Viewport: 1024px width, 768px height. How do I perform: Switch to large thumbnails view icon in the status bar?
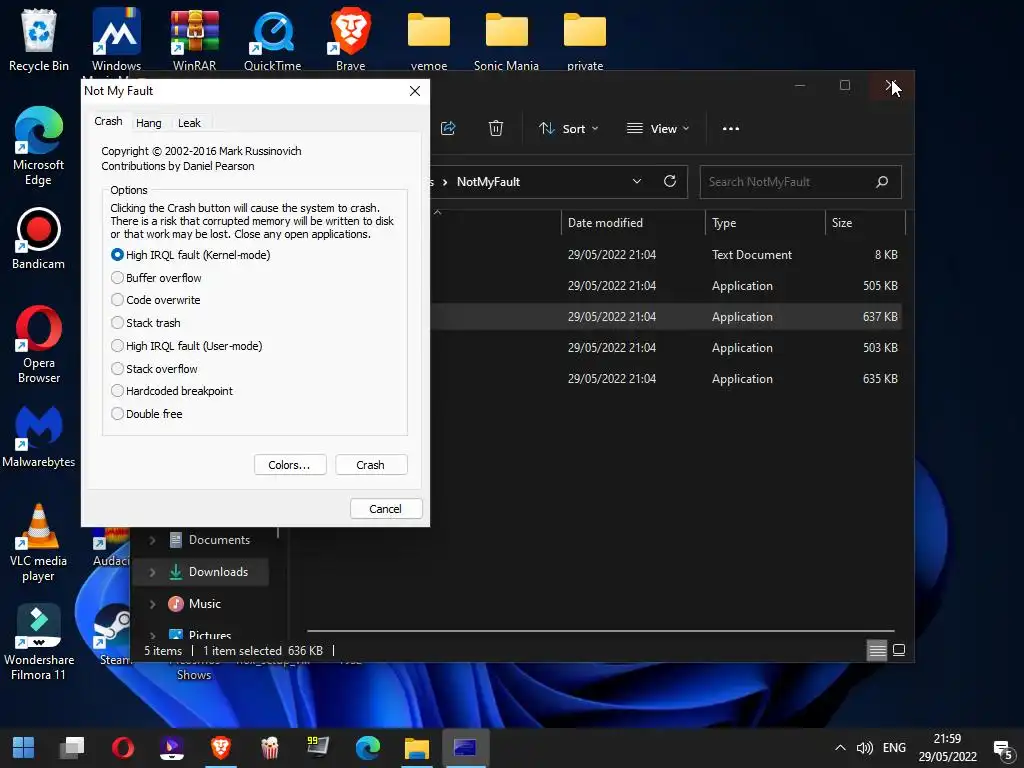(899, 650)
